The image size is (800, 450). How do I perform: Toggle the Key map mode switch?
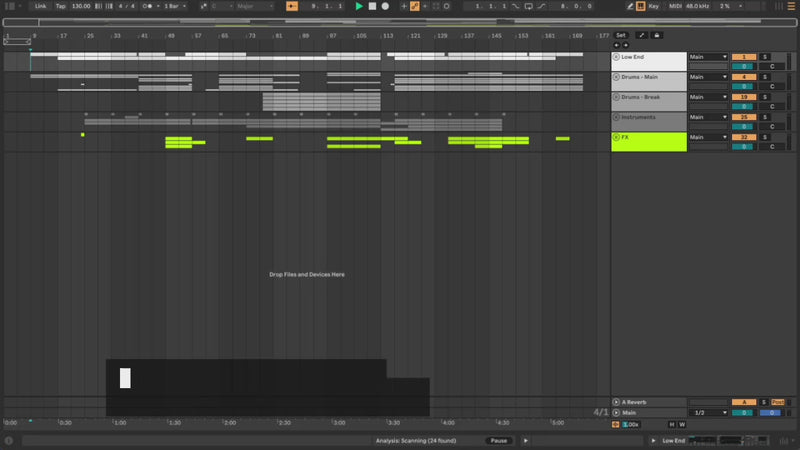click(x=653, y=6)
